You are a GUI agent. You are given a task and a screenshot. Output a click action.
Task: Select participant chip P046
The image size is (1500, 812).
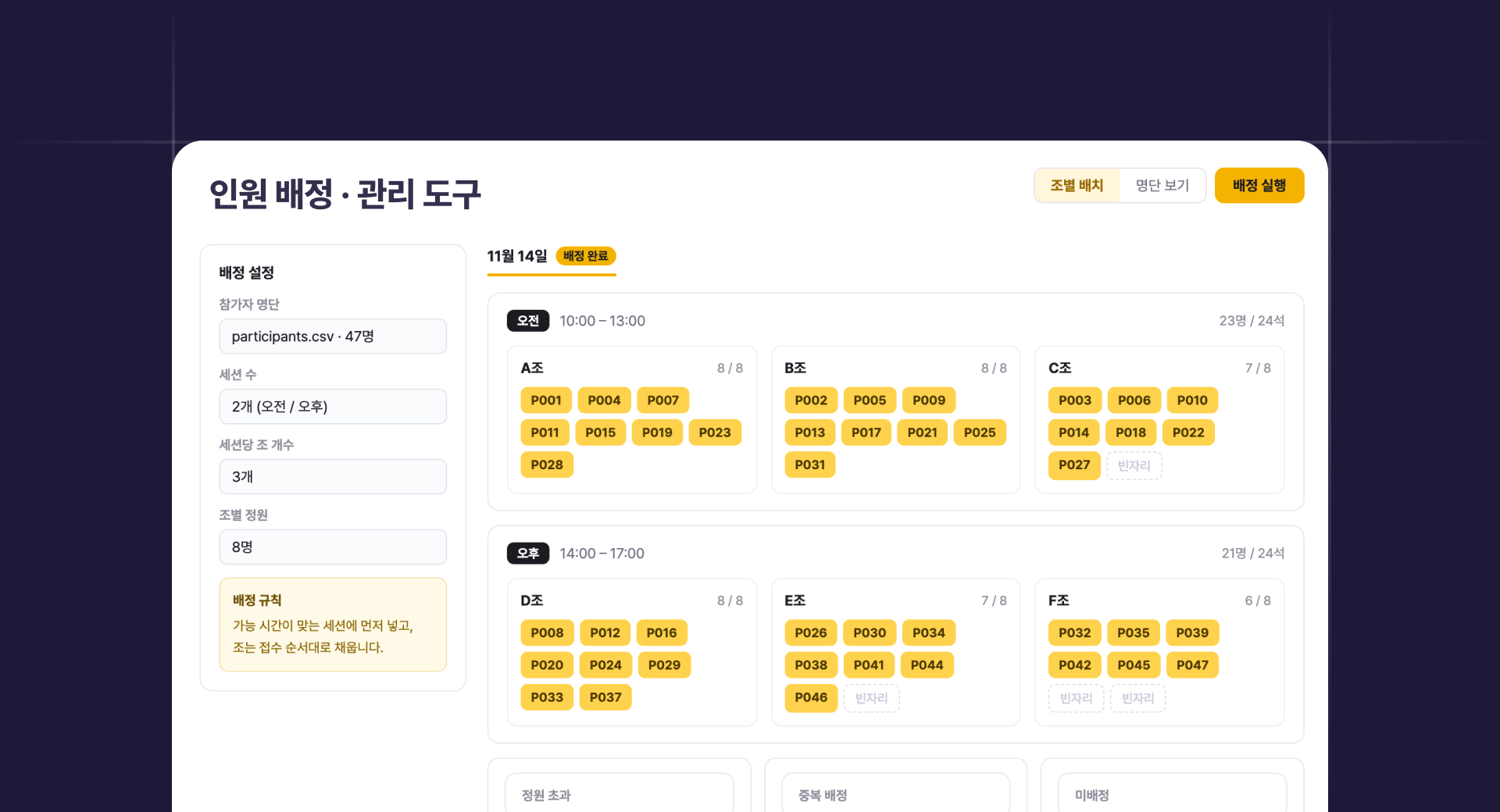[x=811, y=698]
